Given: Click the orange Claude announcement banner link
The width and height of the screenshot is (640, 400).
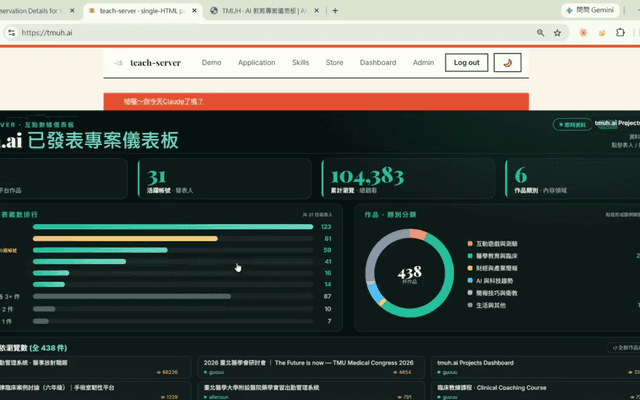Looking at the screenshot, I should [163, 101].
